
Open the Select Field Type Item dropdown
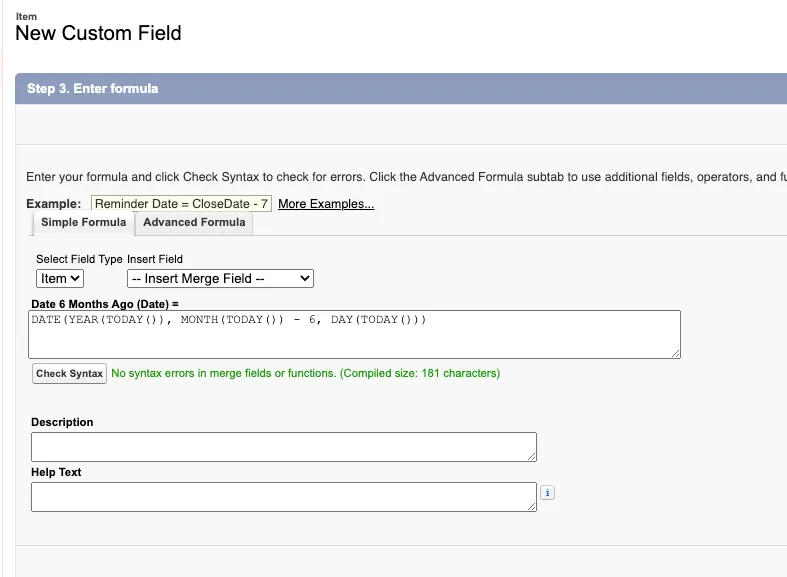click(x=60, y=278)
